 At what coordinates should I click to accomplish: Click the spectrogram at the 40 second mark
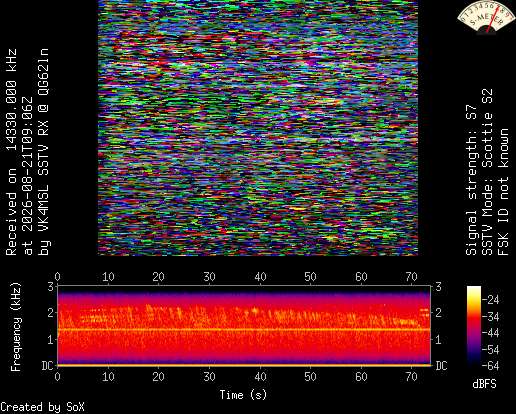coord(260,325)
